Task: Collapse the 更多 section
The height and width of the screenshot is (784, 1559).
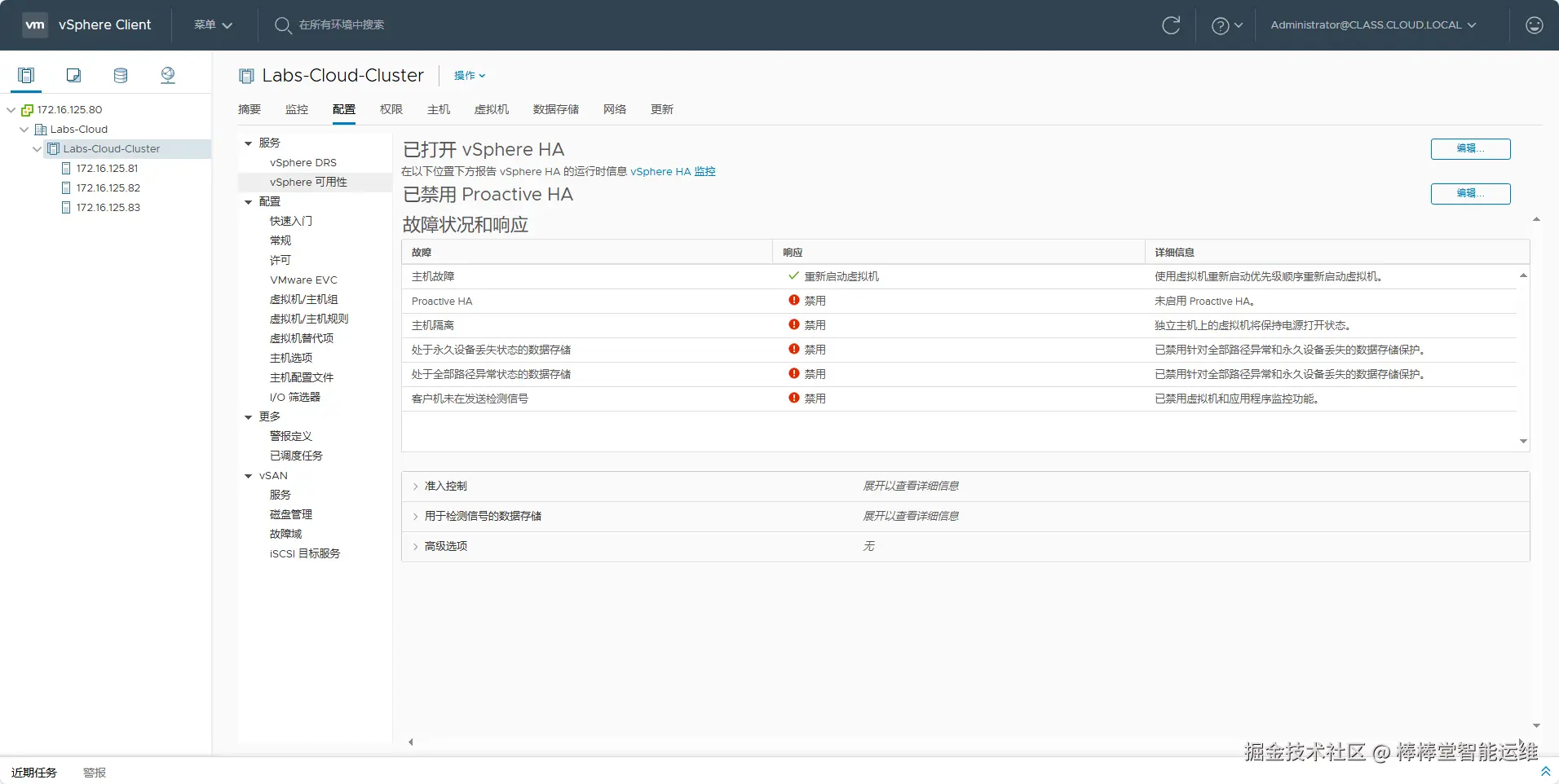Action: pos(248,417)
